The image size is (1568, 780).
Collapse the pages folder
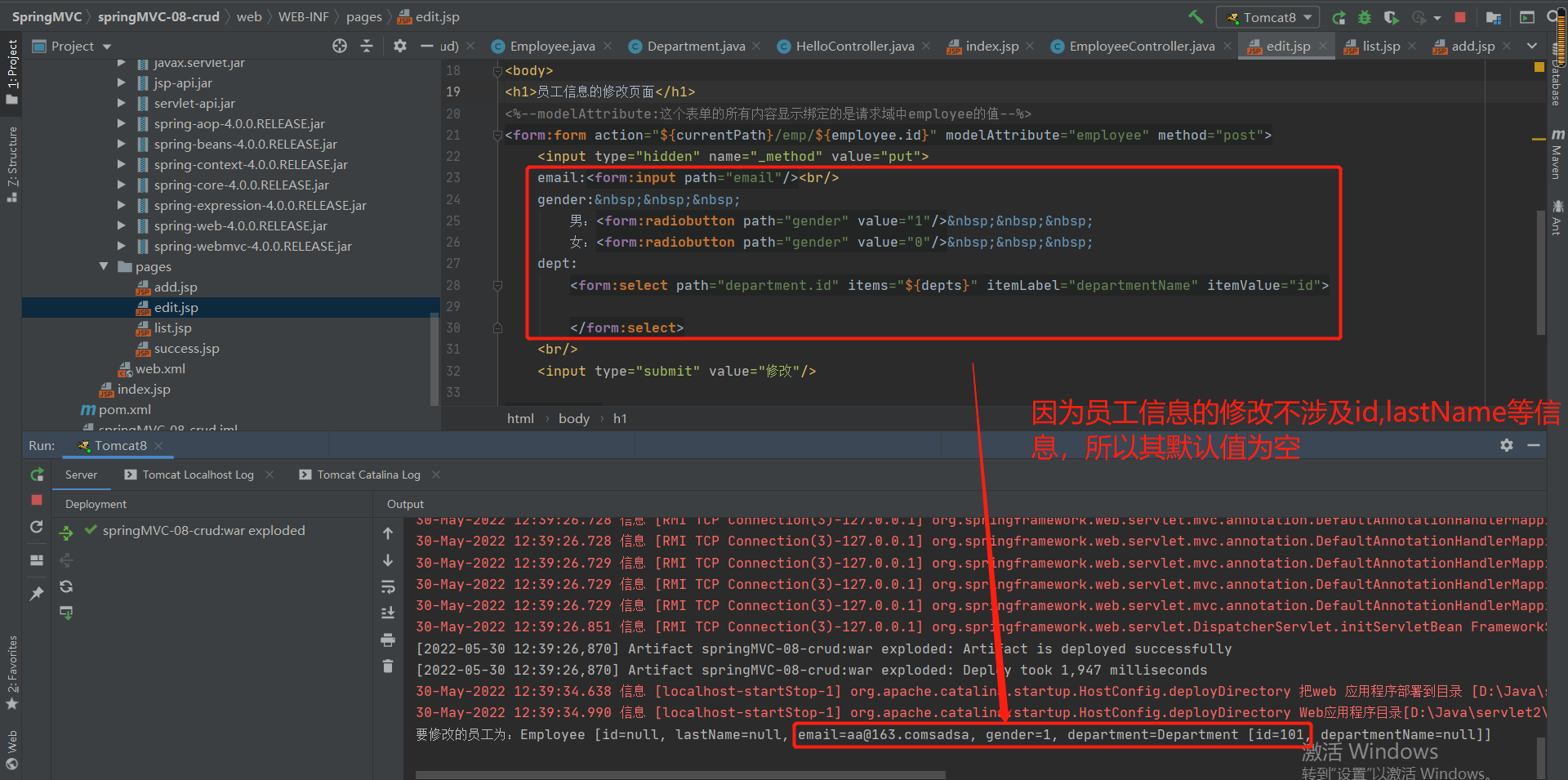104,266
